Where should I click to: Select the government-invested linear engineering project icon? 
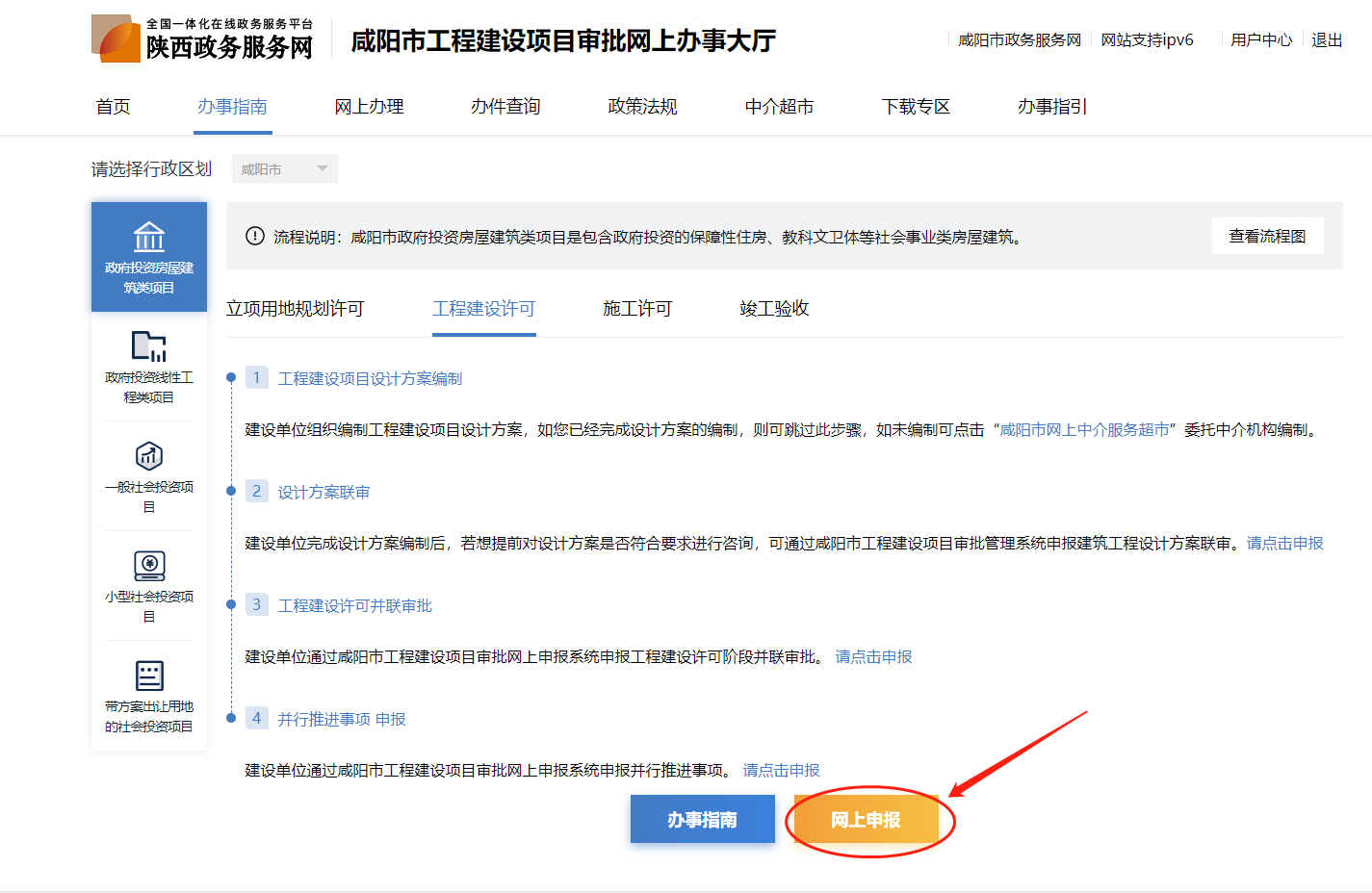pos(149,346)
